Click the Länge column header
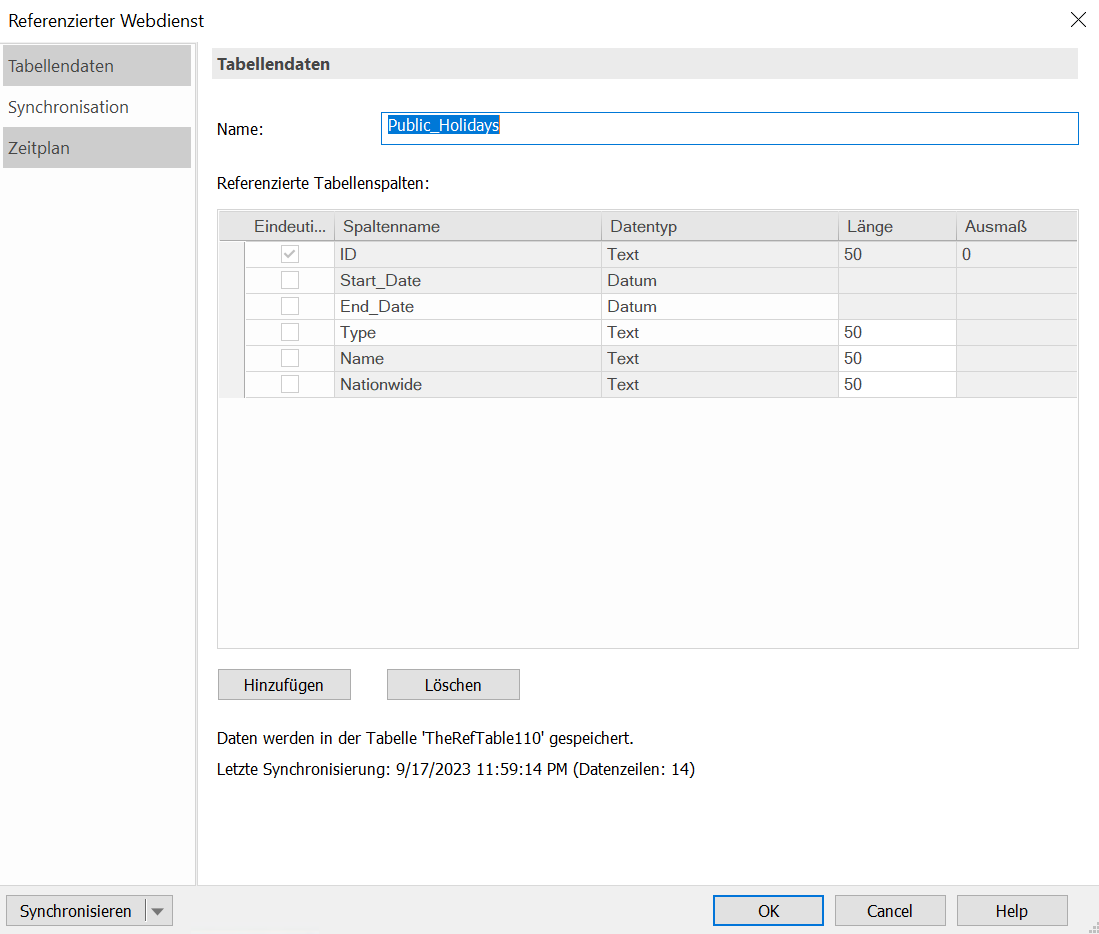The image size is (1099, 934). pyautogui.click(x=897, y=226)
